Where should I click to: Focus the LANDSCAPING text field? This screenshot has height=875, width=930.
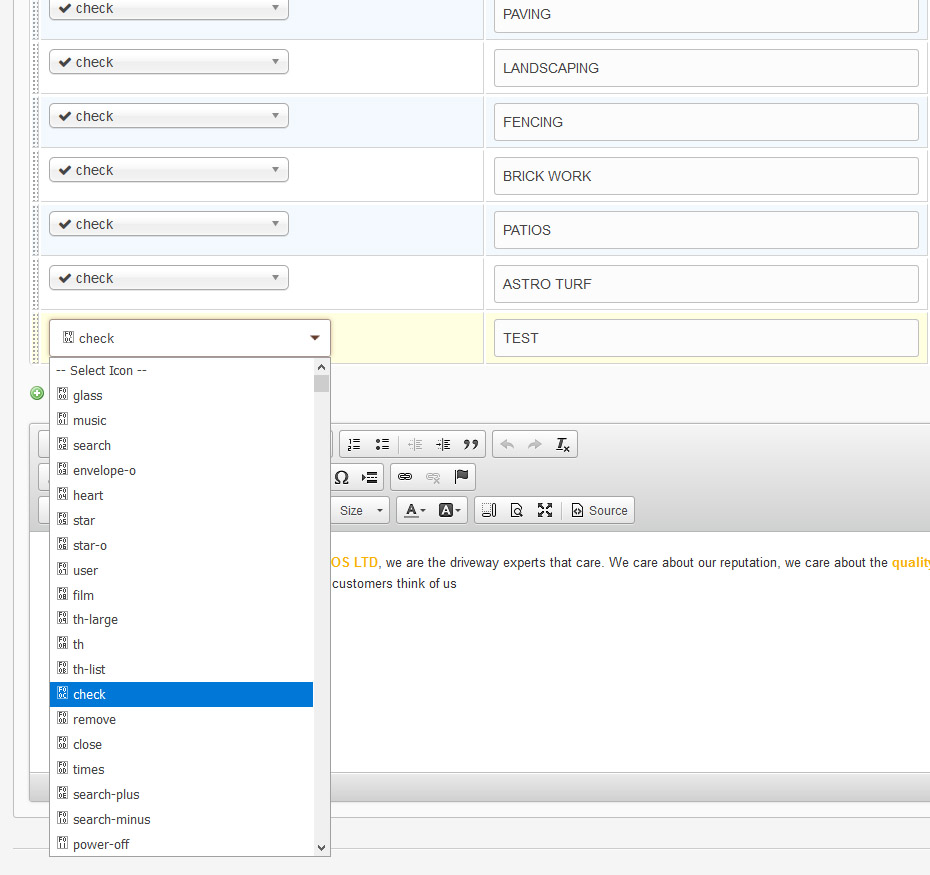pos(706,68)
